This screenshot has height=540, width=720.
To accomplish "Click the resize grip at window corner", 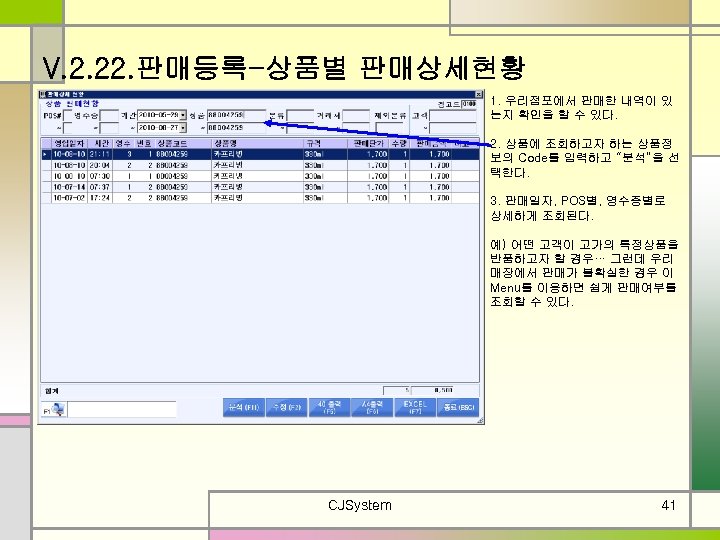I will (480, 420).
